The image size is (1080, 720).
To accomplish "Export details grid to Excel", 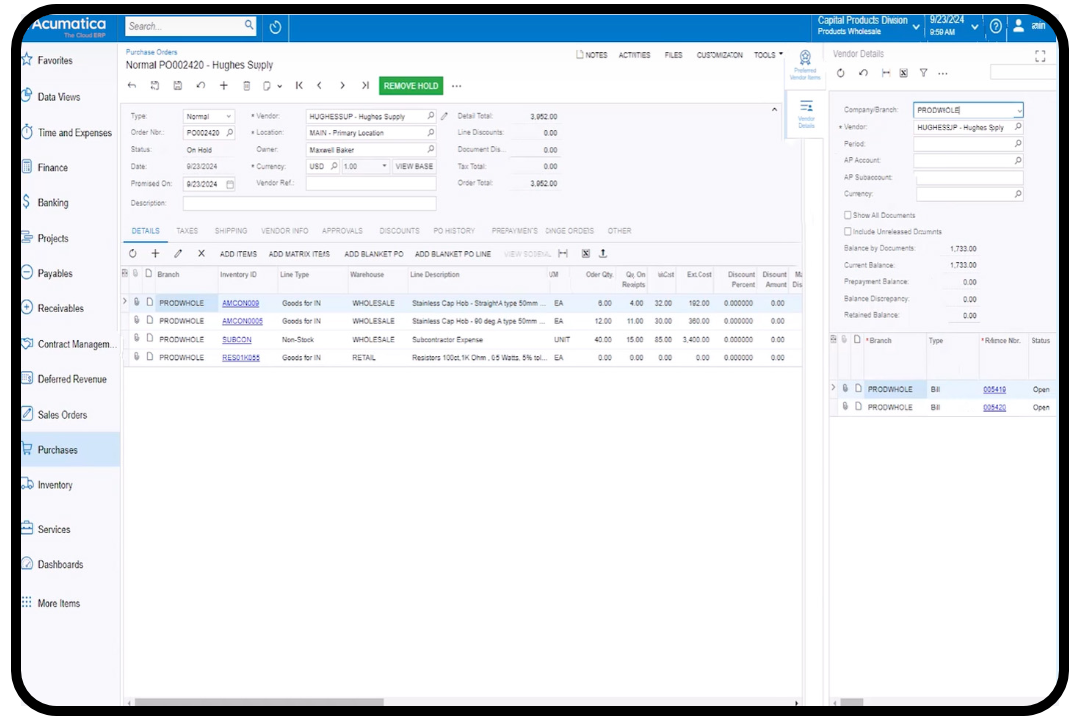I will click(585, 254).
